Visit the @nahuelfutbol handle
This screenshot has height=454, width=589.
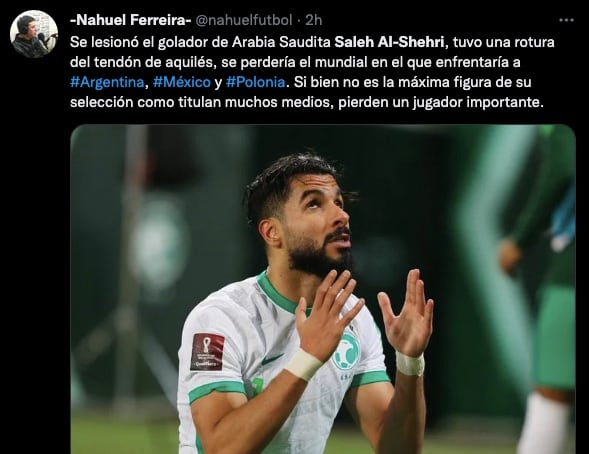pyautogui.click(x=244, y=20)
